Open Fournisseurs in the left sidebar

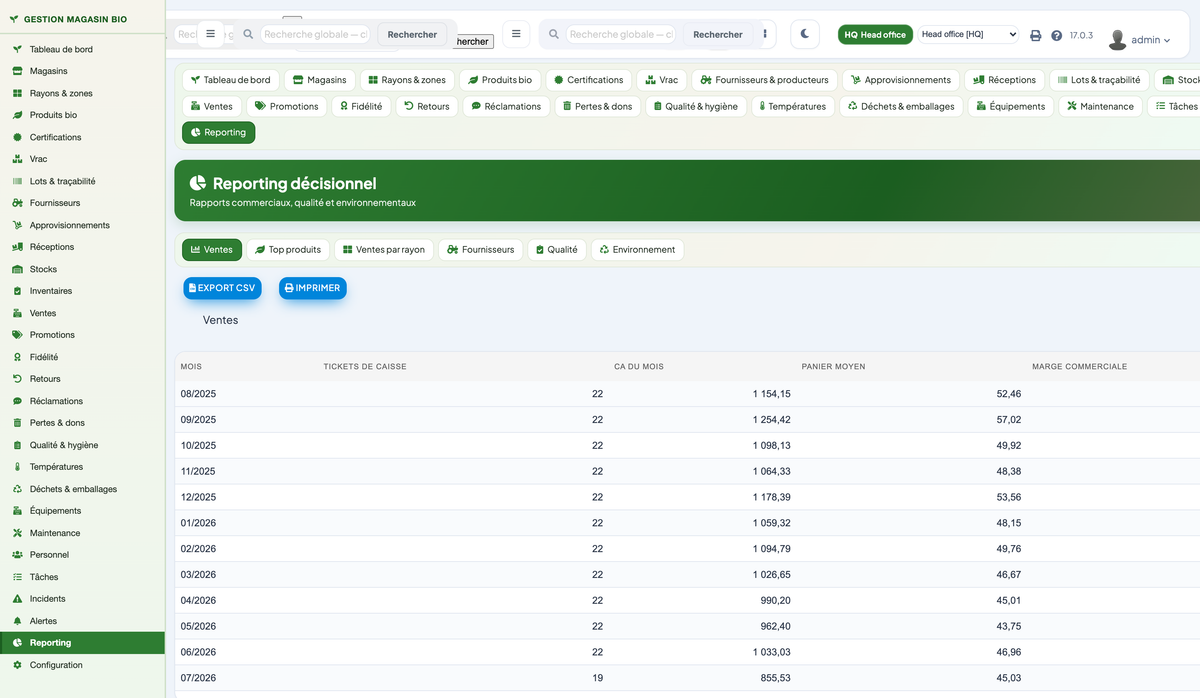tap(82, 203)
